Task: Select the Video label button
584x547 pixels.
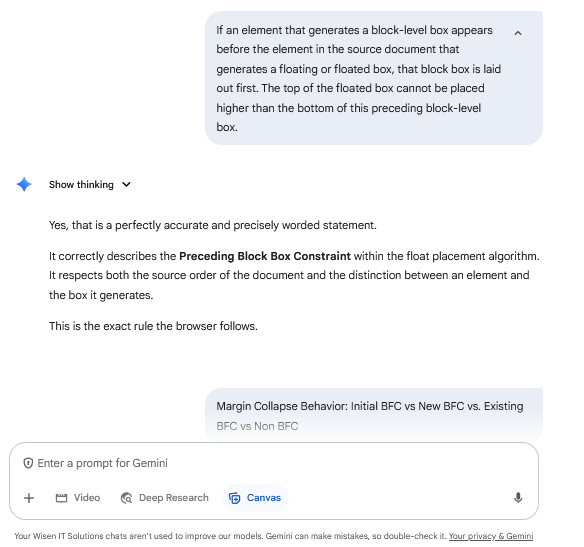Action: point(87,498)
